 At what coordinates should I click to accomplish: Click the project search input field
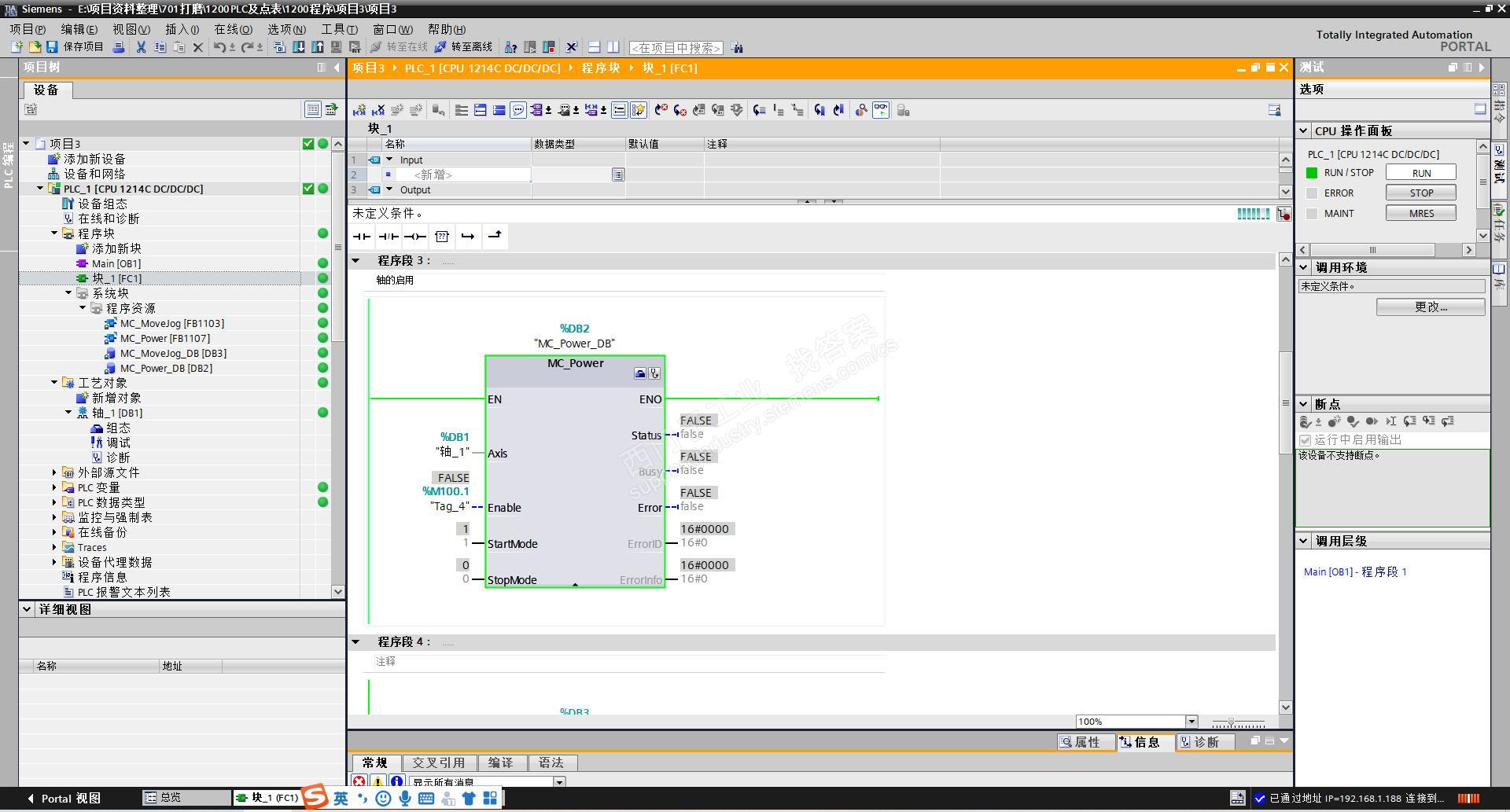(x=676, y=48)
